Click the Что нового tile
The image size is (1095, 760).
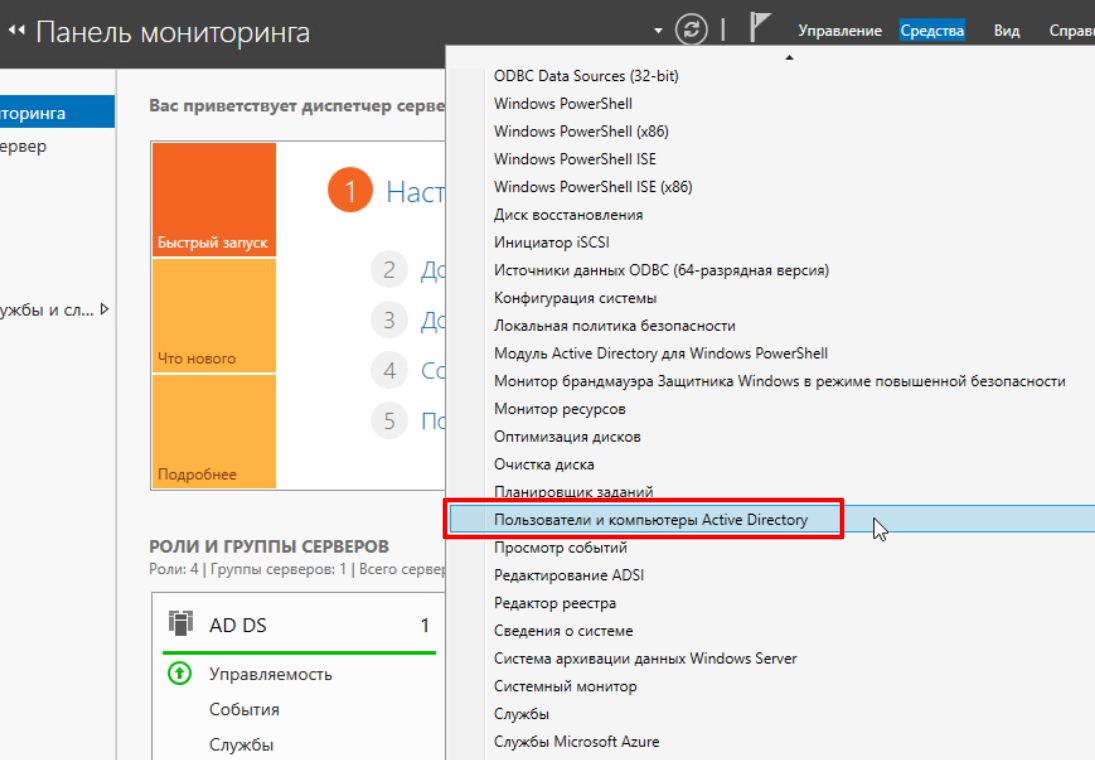pos(214,315)
